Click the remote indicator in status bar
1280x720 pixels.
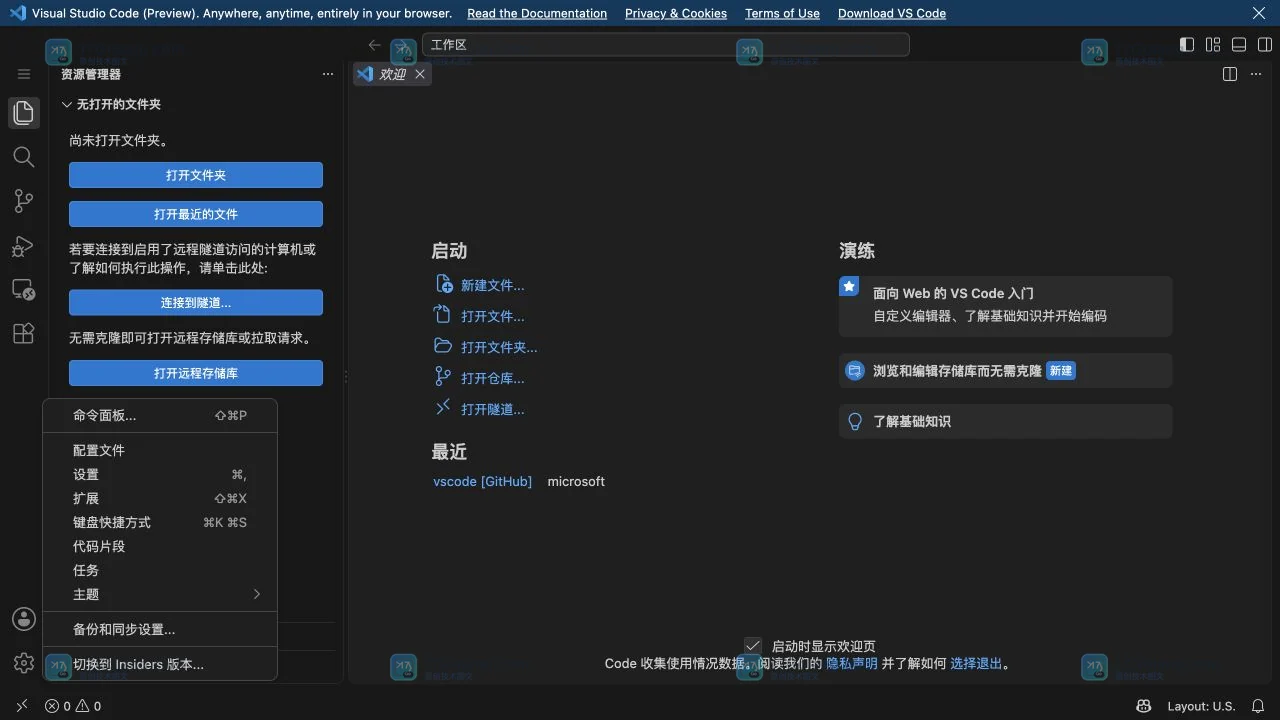pos(22,706)
